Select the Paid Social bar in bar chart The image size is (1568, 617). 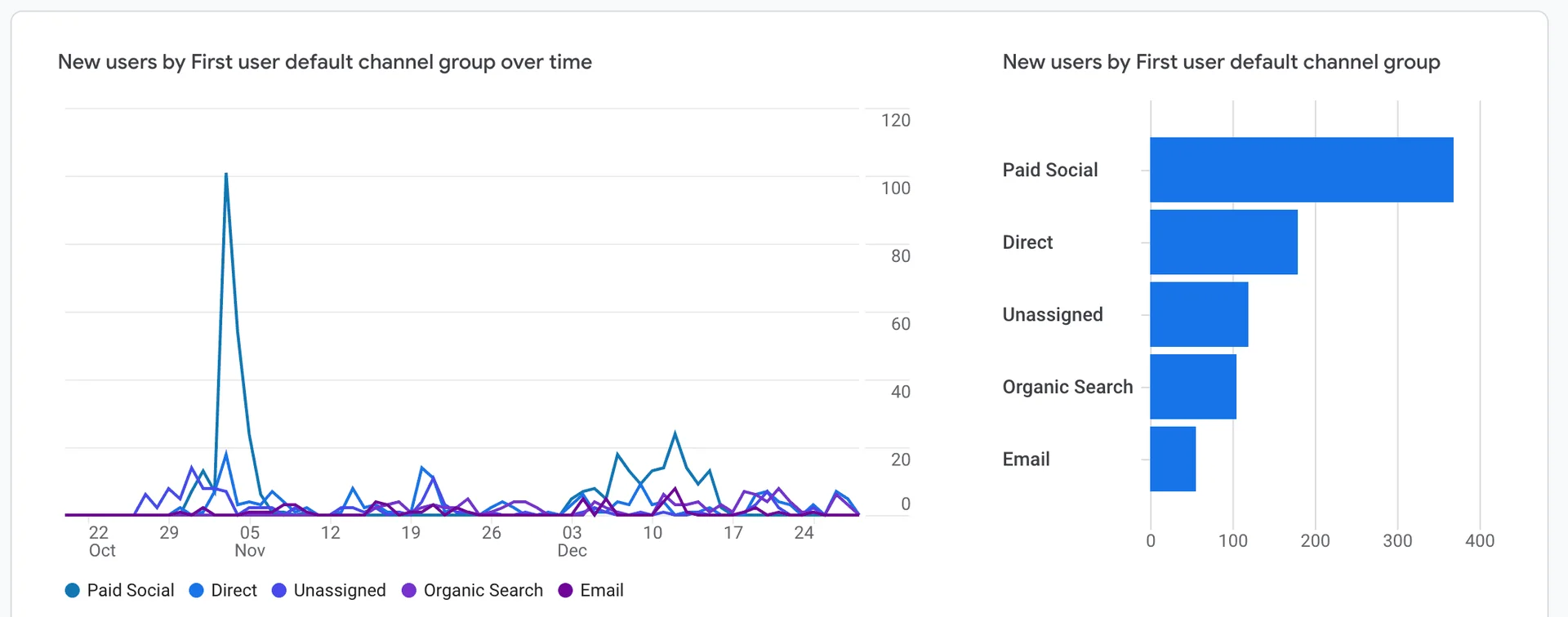pyautogui.click(x=1301, y=170)
